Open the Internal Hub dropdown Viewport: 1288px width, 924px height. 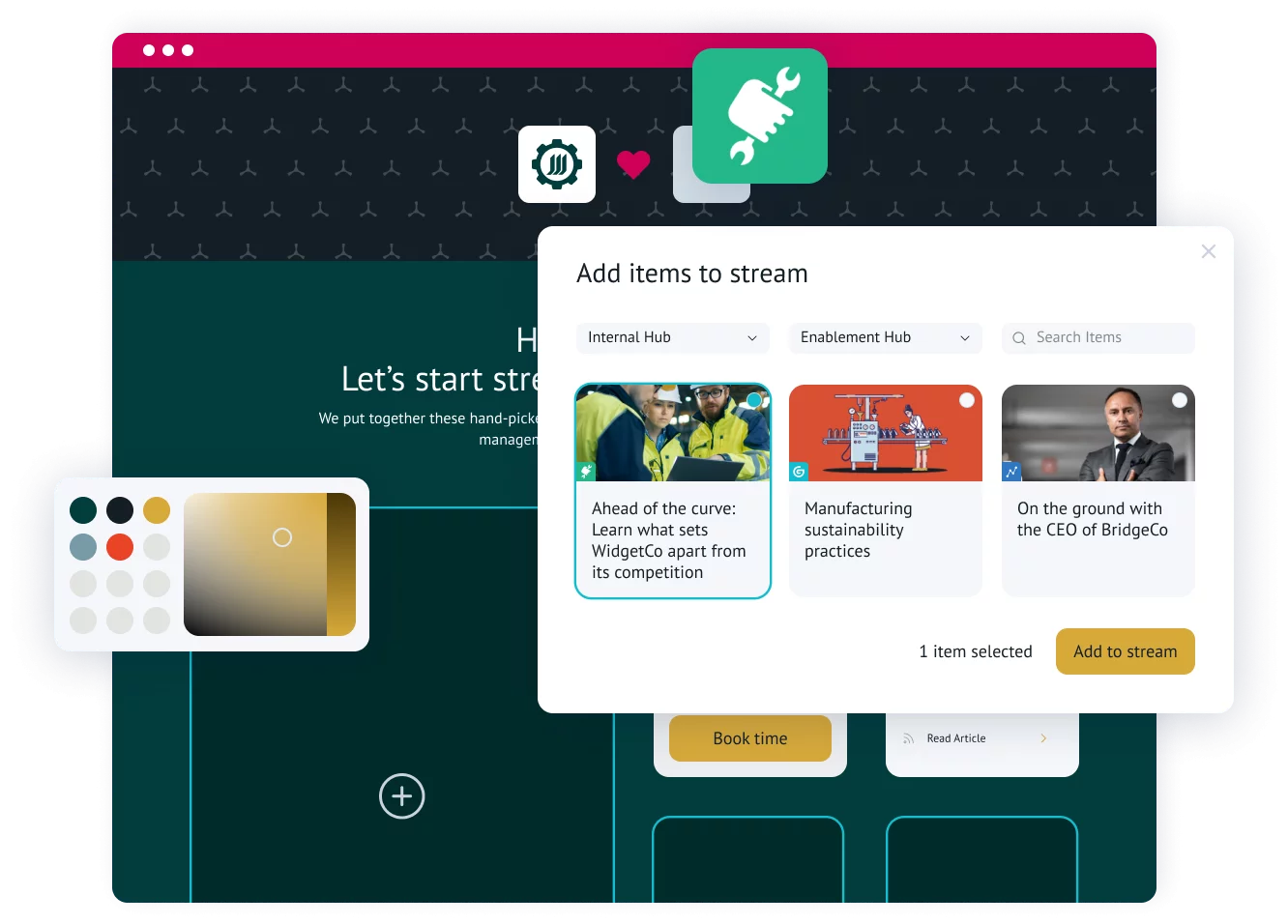click(x=673, y=337)
